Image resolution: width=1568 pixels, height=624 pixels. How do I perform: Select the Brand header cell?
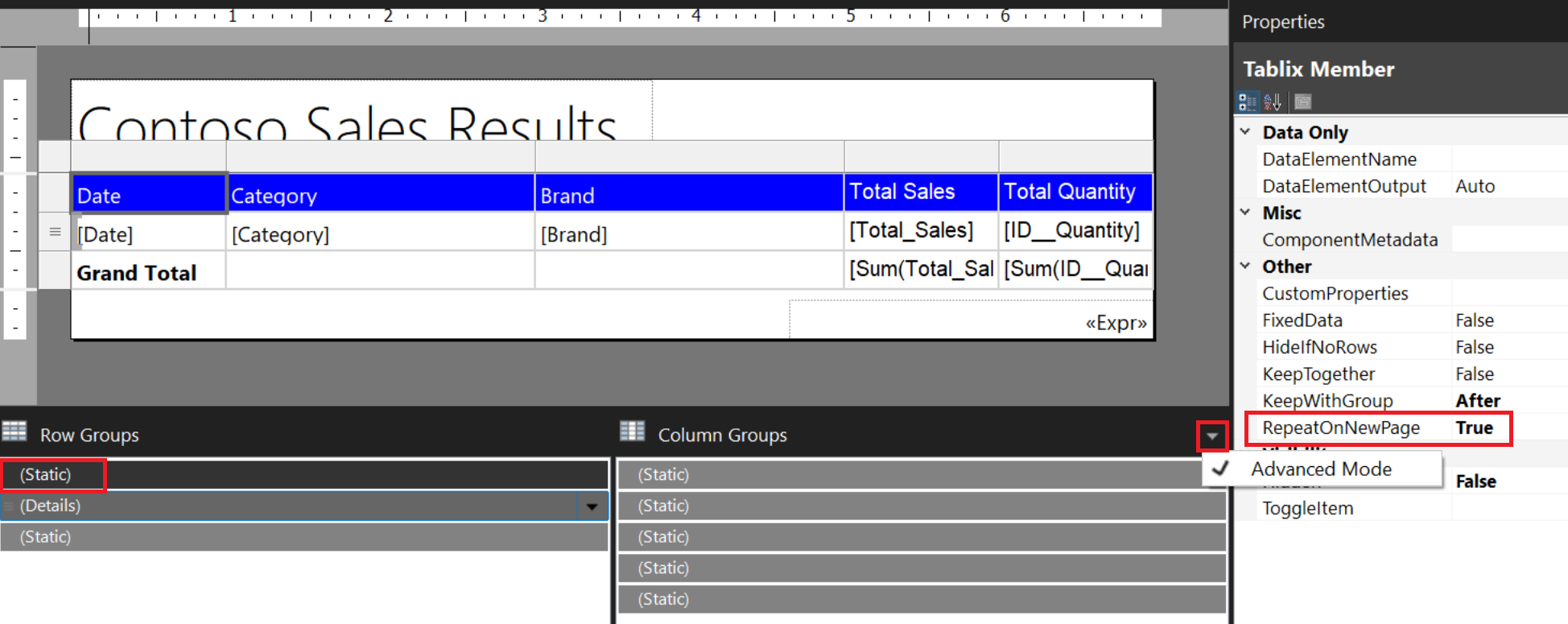[690, 193]
